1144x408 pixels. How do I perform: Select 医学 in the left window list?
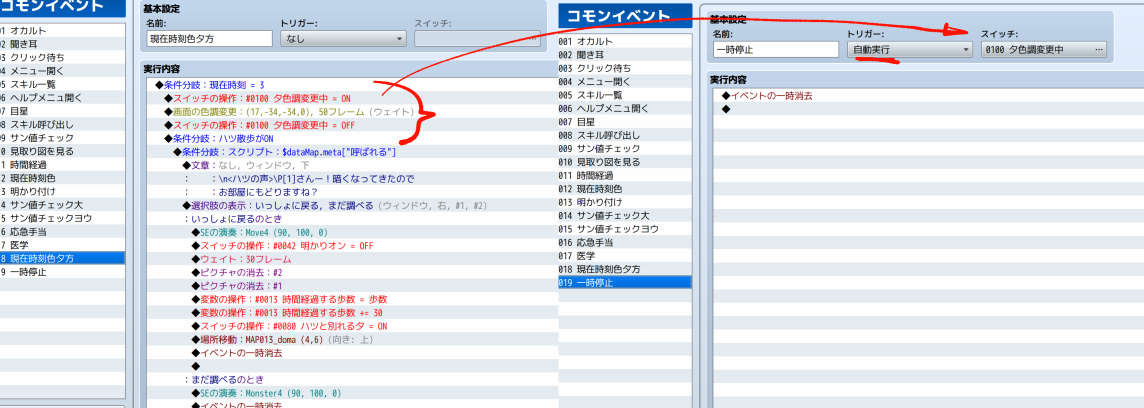click(x=62, y=245)
